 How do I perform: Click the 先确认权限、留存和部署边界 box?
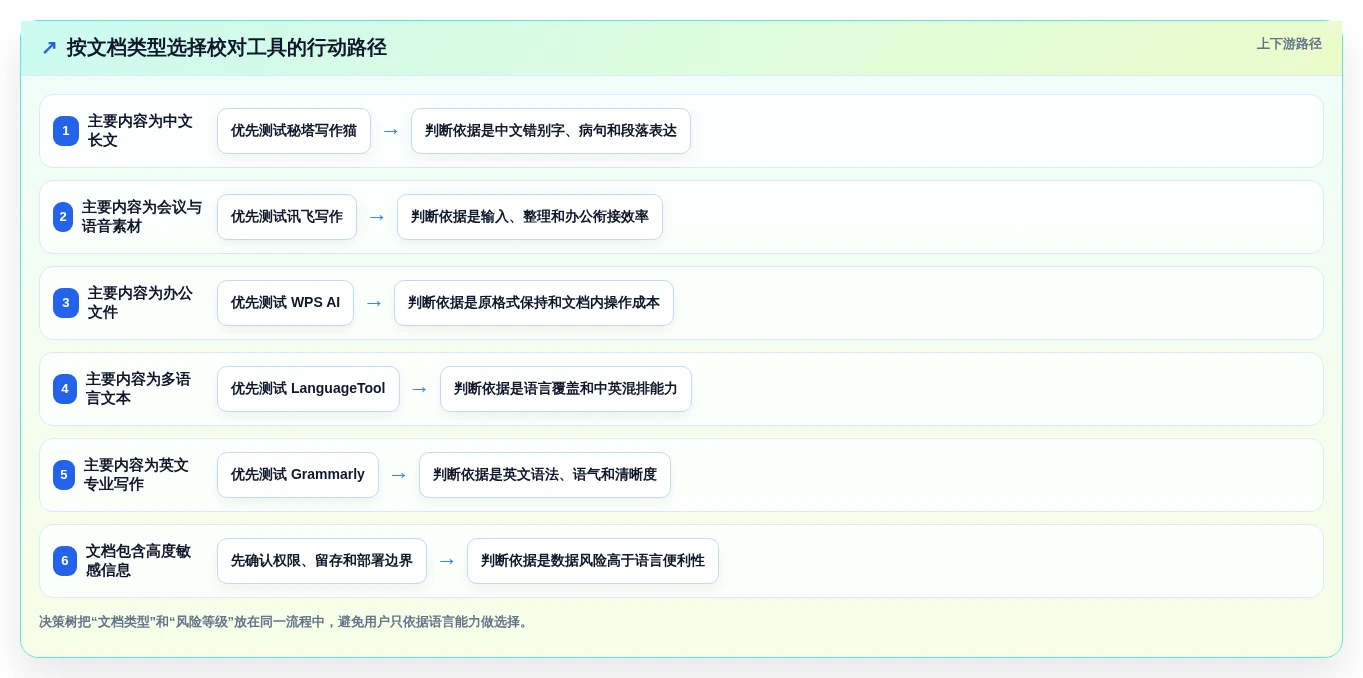coord(322,561)
